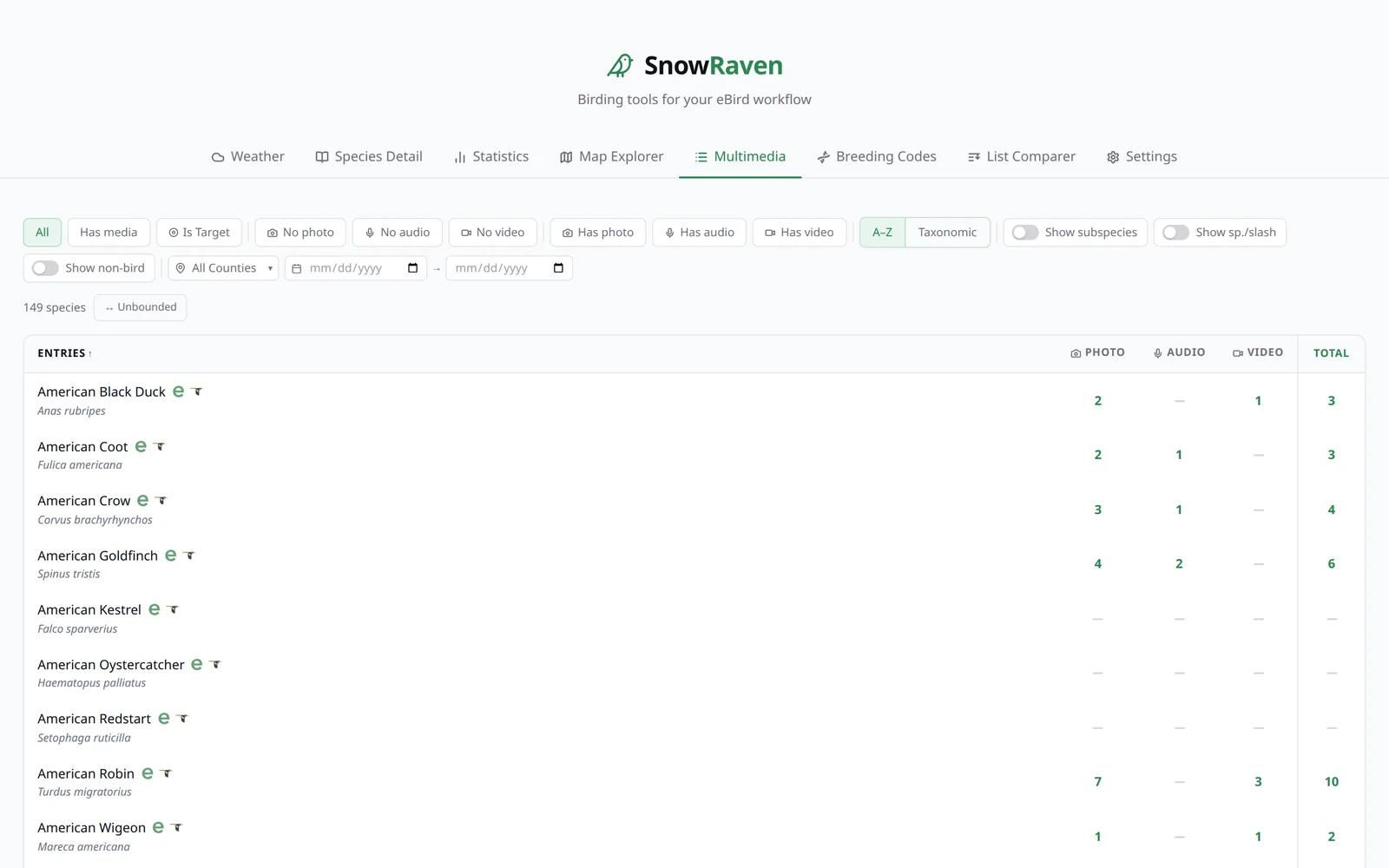Switch to Taxonomic sort order
The height and width of the screenshot is (868, 1389).
pyautogui.click(x=947, y=233)
